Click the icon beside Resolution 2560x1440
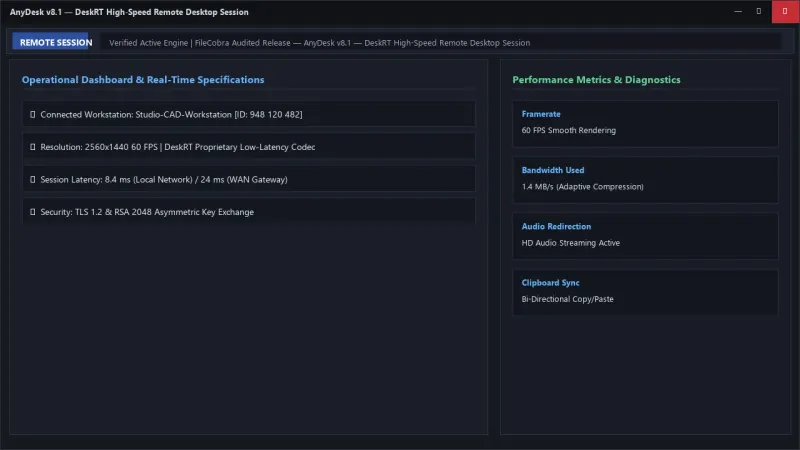This screenshot has height=450, width=800. (x=33, y=147)
